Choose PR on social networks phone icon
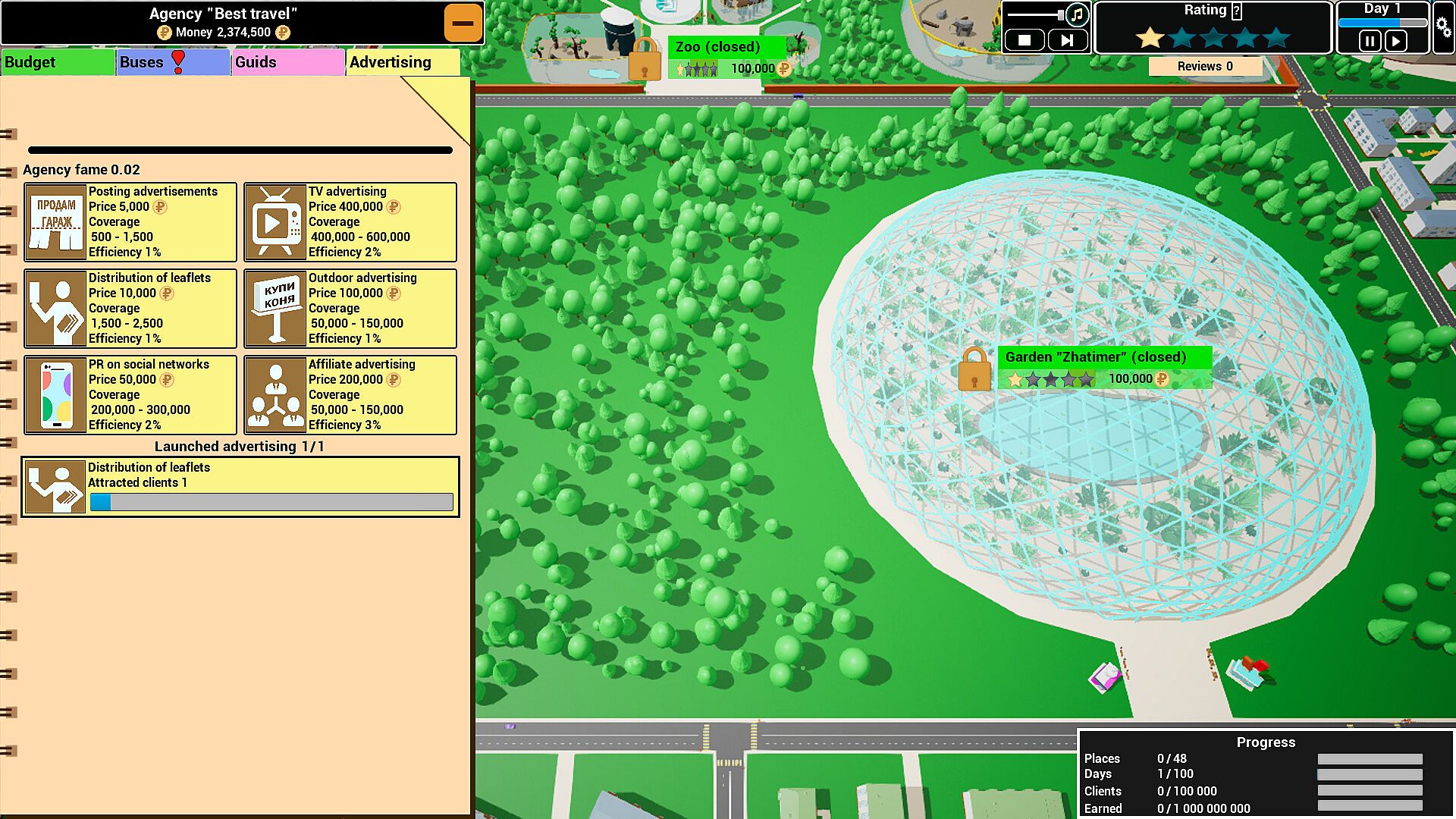The width and height of the screenshot is (1456, 819). pos(55,395)
